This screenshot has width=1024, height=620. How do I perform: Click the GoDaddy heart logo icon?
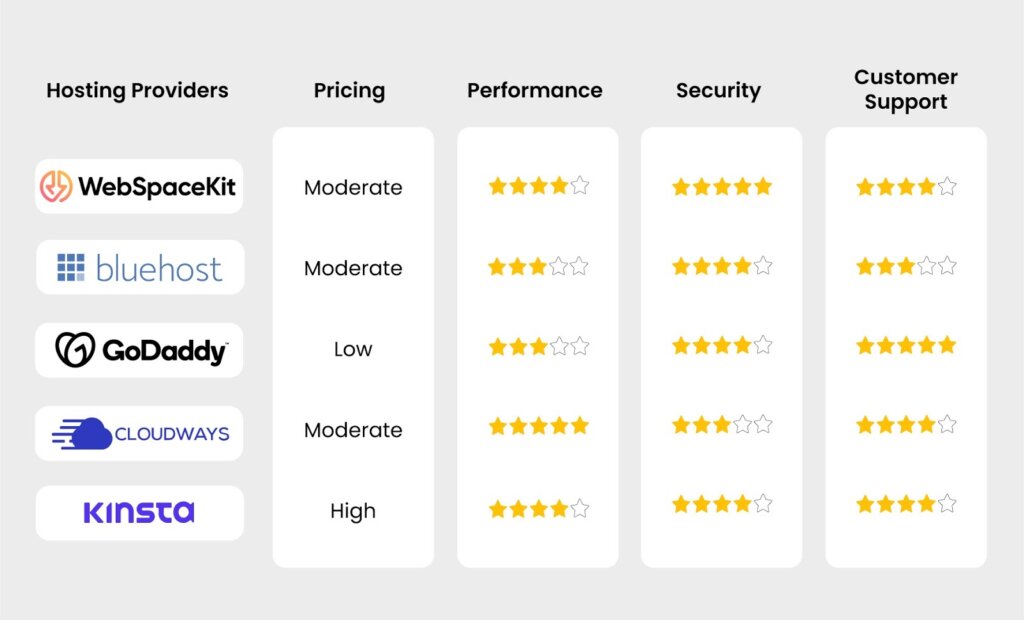click(x=75, y=350)
